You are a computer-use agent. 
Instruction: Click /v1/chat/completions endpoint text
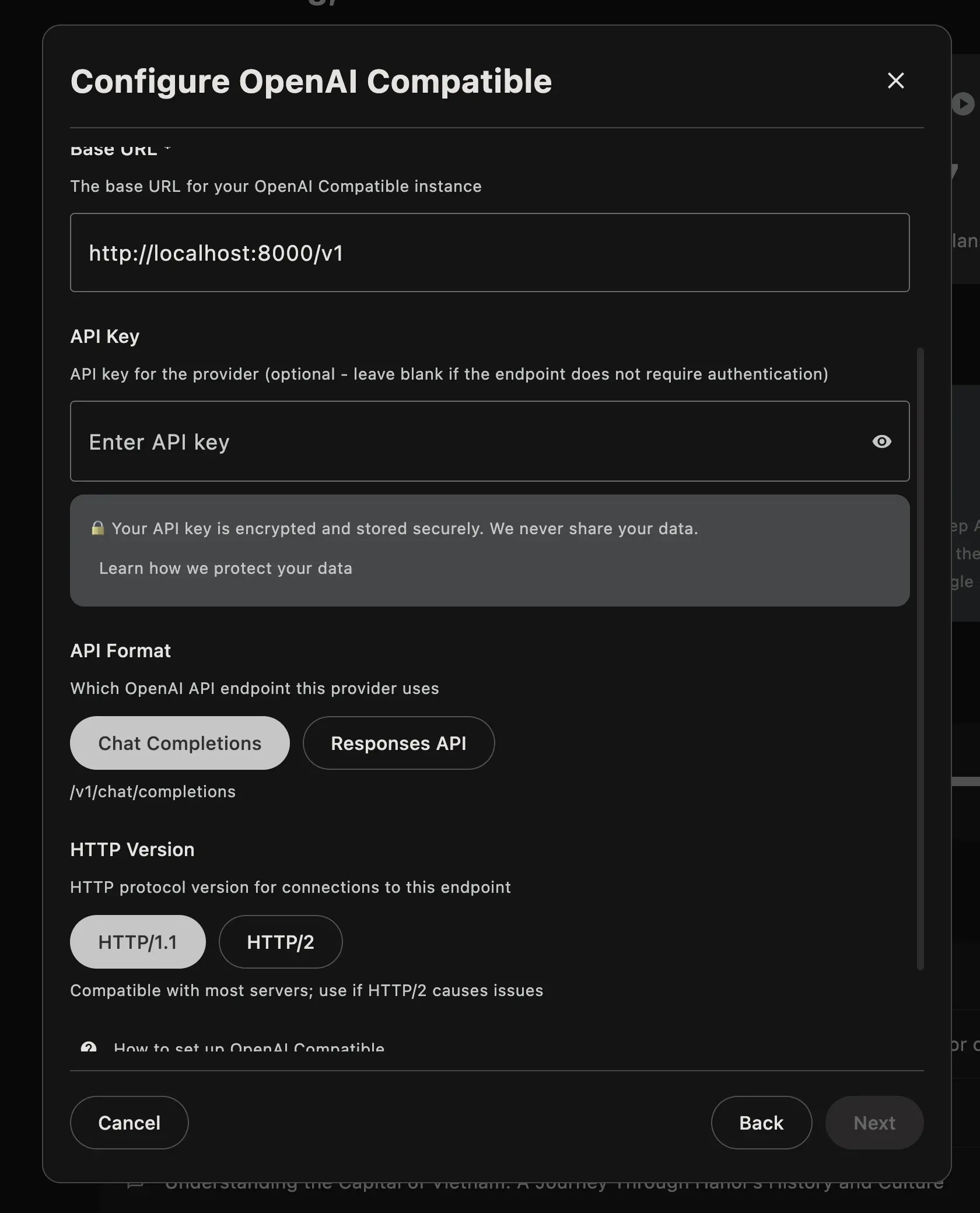click(153, 791)
